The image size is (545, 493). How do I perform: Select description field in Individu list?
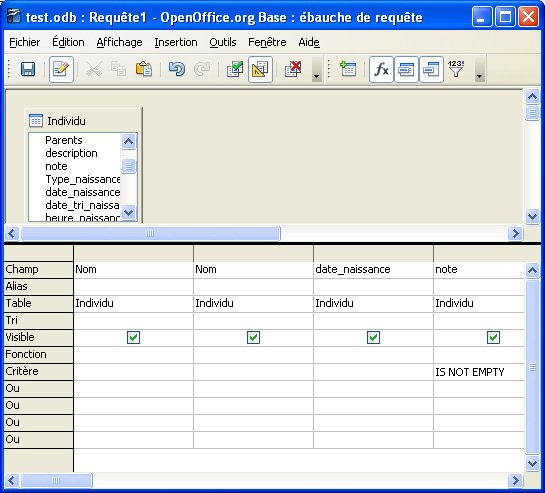pos(71,153)
